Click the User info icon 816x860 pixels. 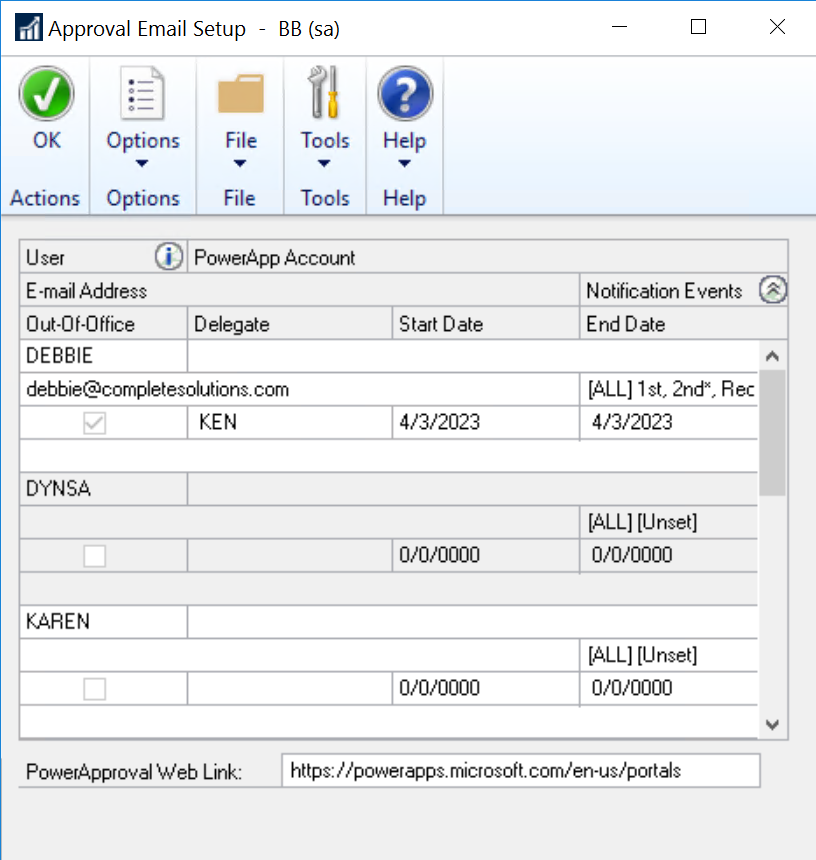click(168, 256)
